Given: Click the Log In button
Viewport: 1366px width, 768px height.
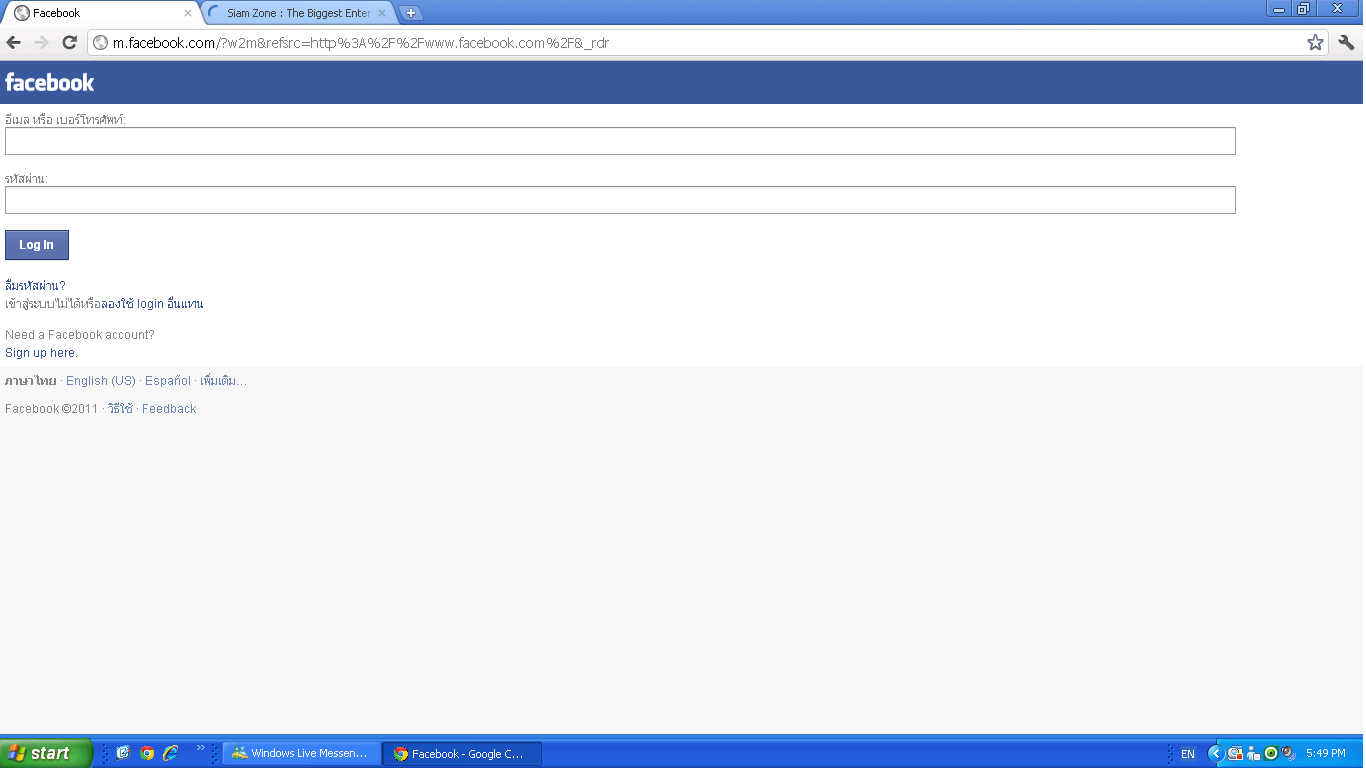Looking at the screenshot, I should tap(37, 245).
